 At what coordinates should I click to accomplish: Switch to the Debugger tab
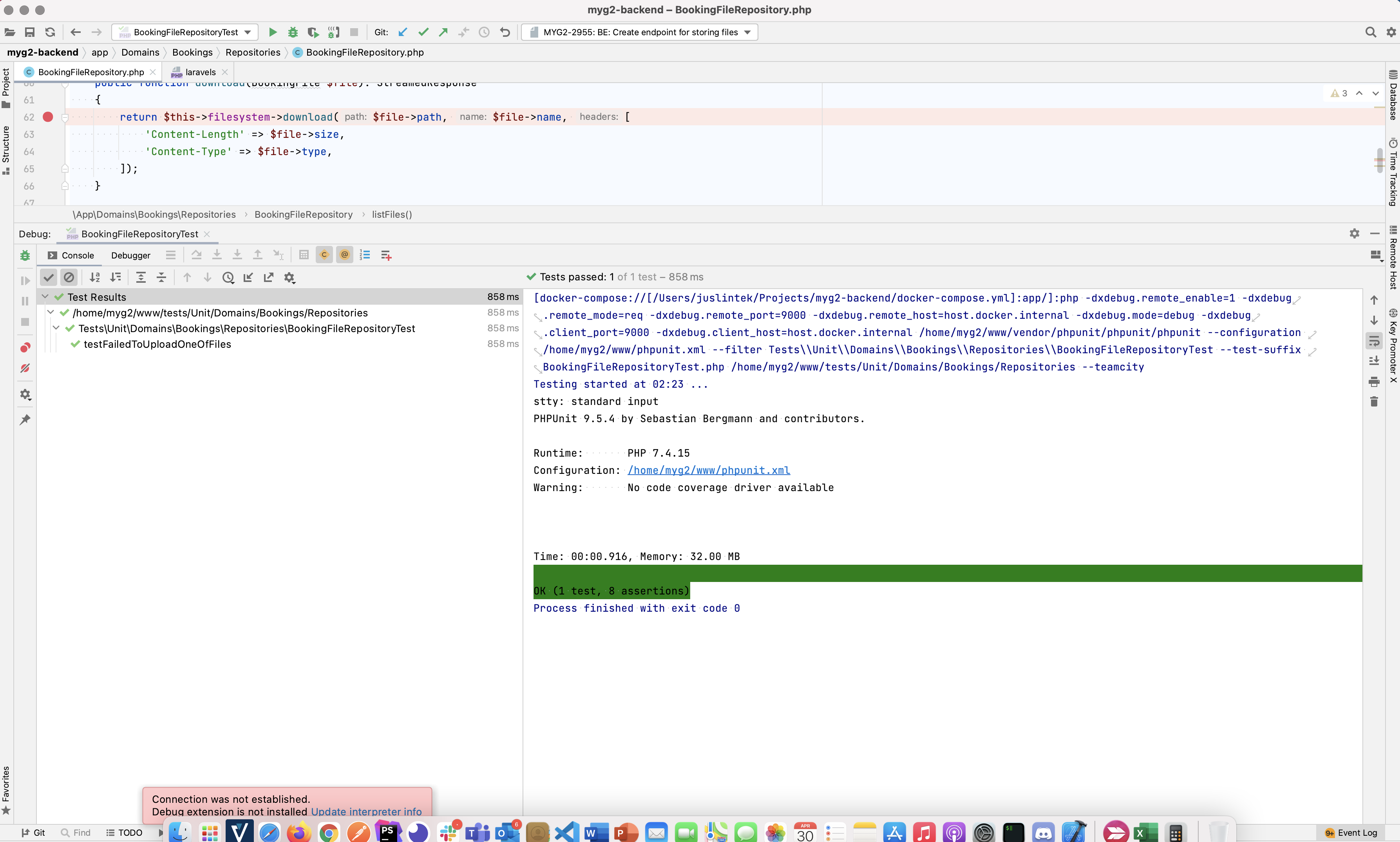[131, 255]
